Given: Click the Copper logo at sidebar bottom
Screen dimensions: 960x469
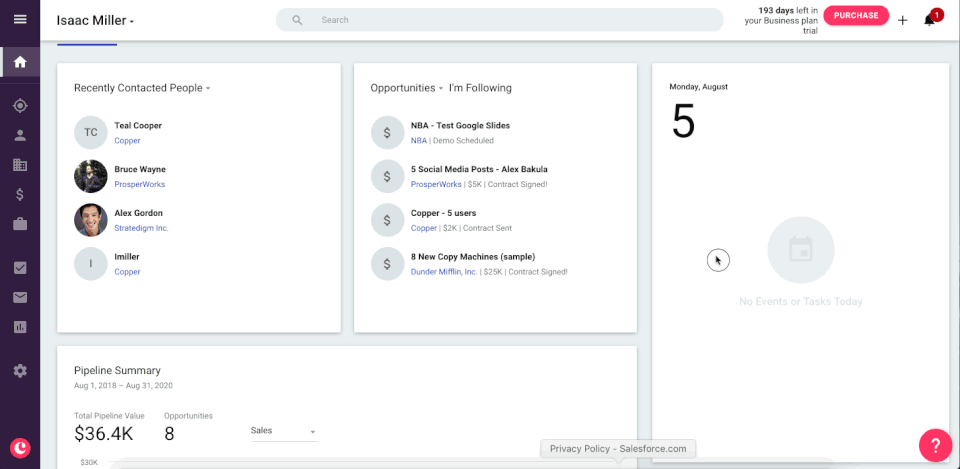Looking at the screenshot, I should (20, 448).
